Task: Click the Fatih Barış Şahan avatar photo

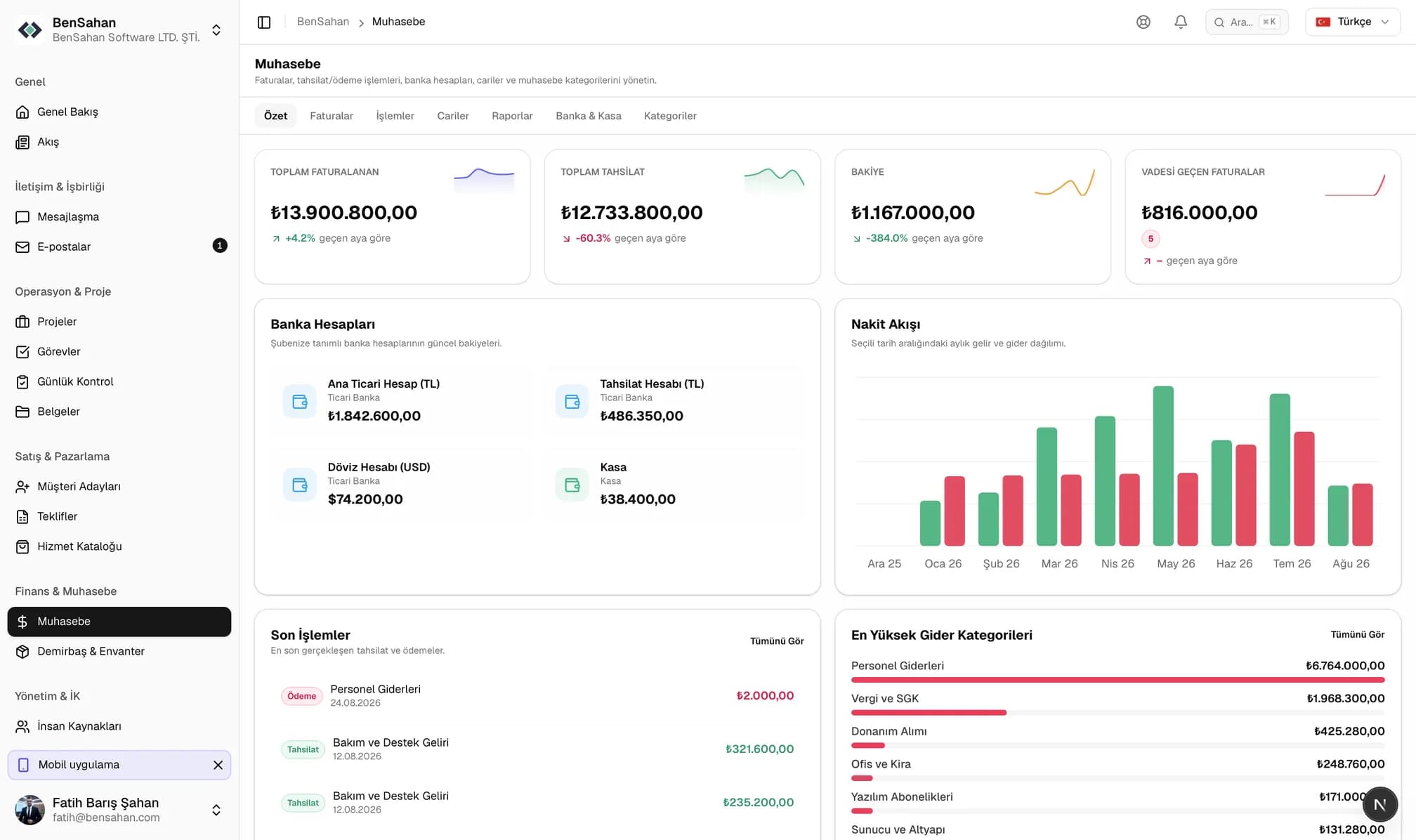Action: (x=29, y=810)
